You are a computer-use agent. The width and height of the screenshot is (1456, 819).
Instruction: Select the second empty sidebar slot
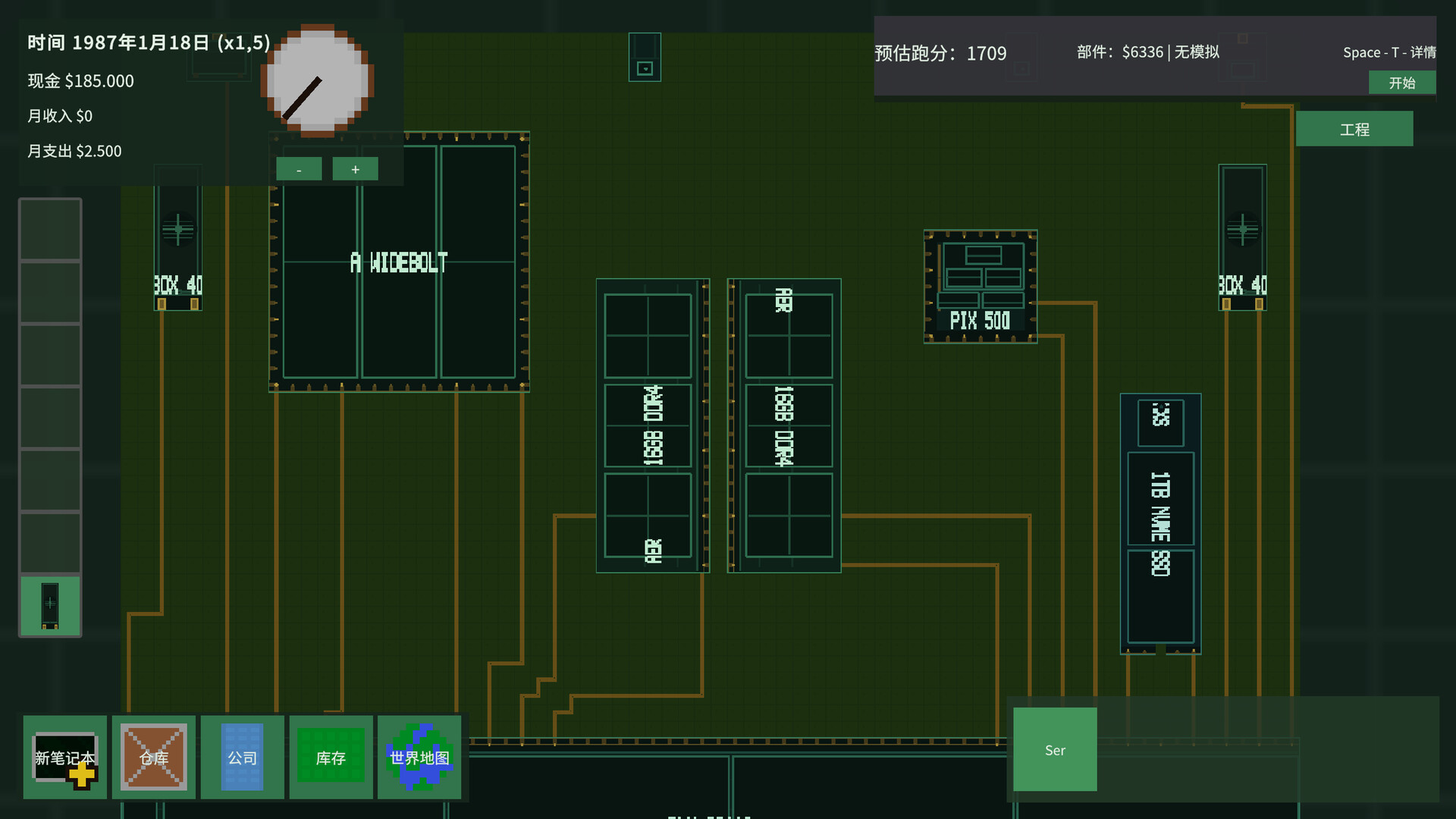click(50, 293)
